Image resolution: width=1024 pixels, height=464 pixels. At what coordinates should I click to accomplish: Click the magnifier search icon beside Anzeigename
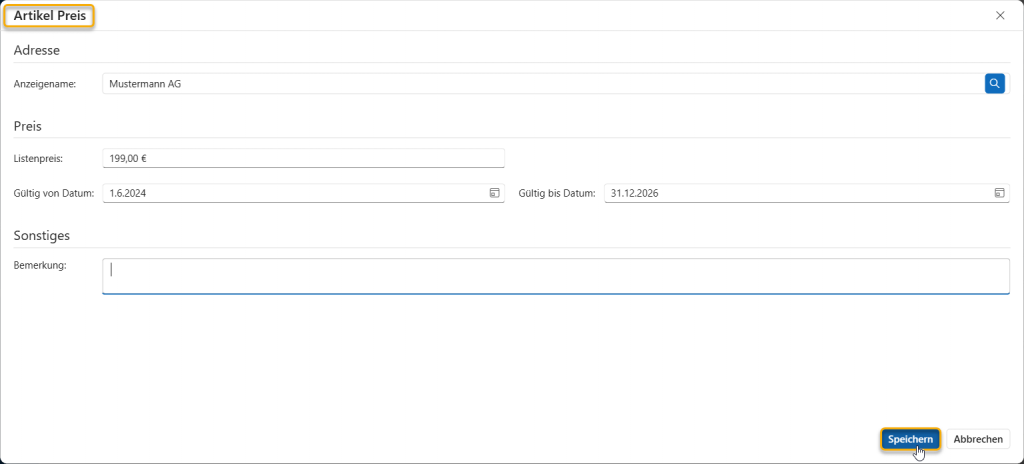tap(994, 84)
